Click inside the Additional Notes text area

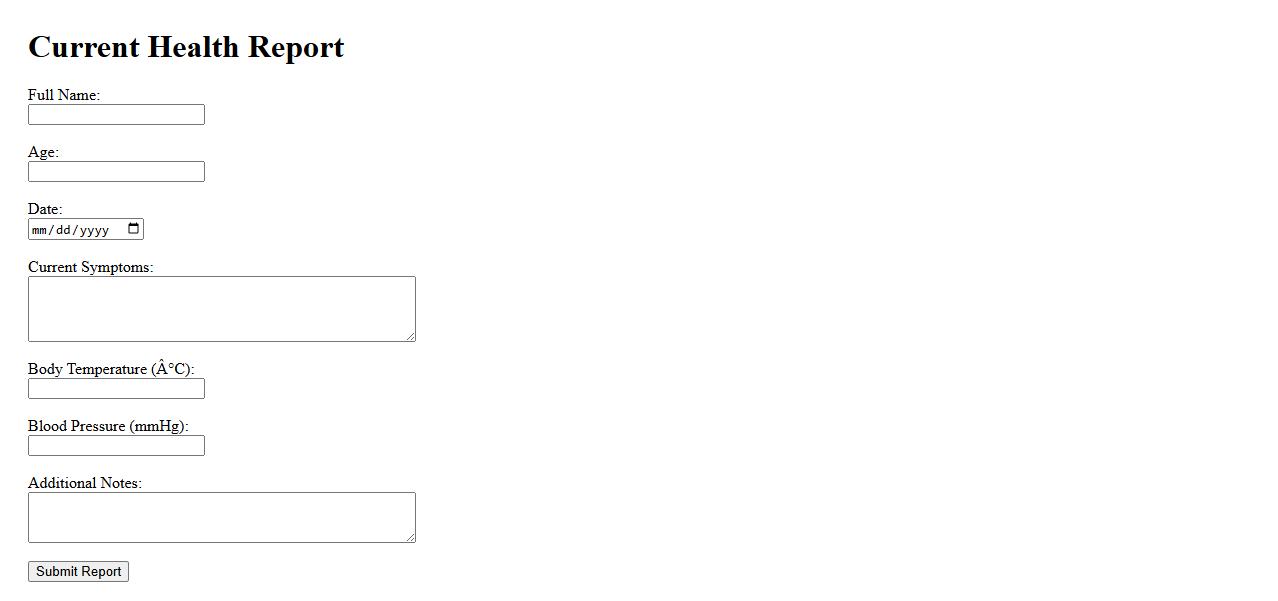point(221,517)
